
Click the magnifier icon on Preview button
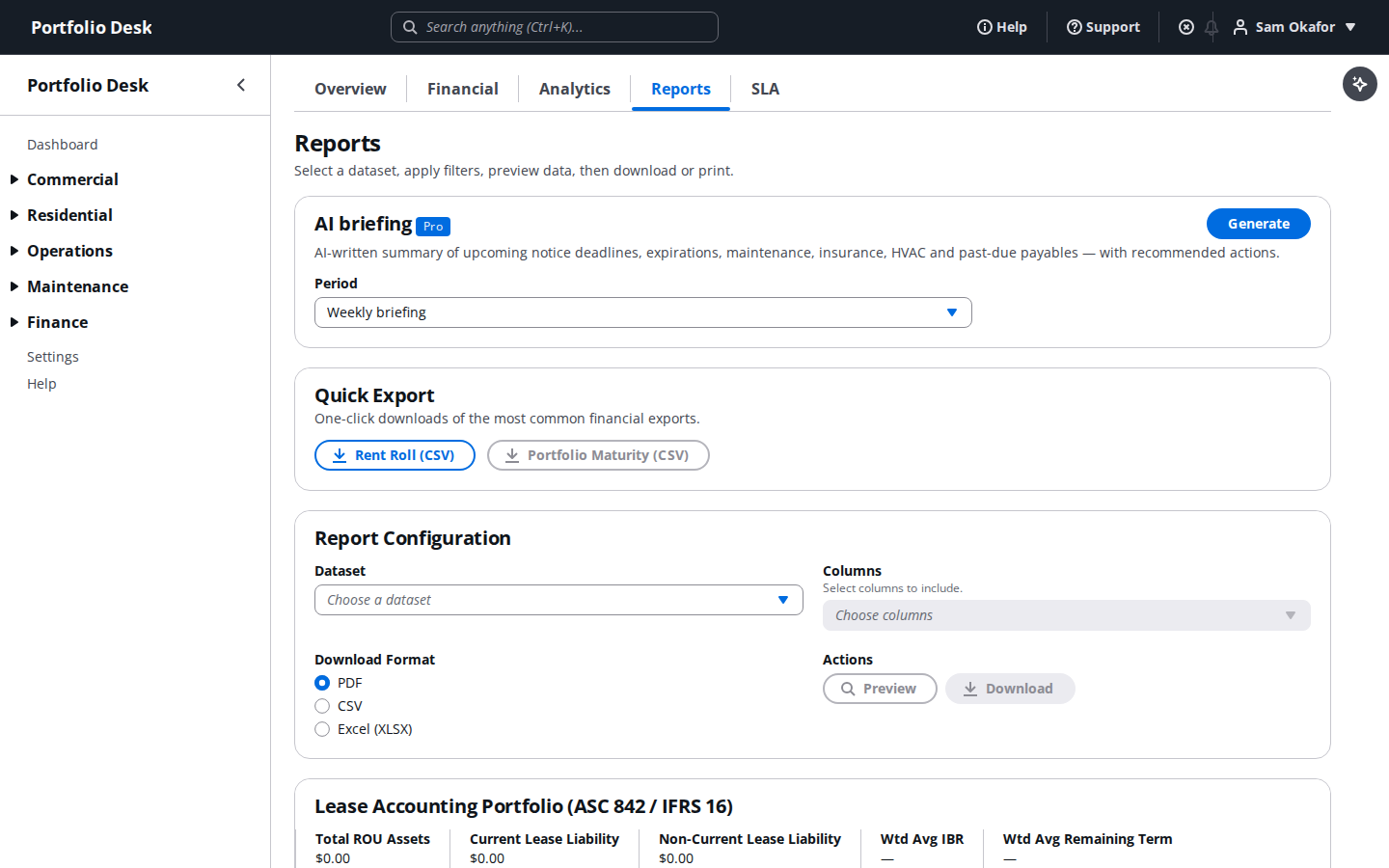click(x=848, y=689)
